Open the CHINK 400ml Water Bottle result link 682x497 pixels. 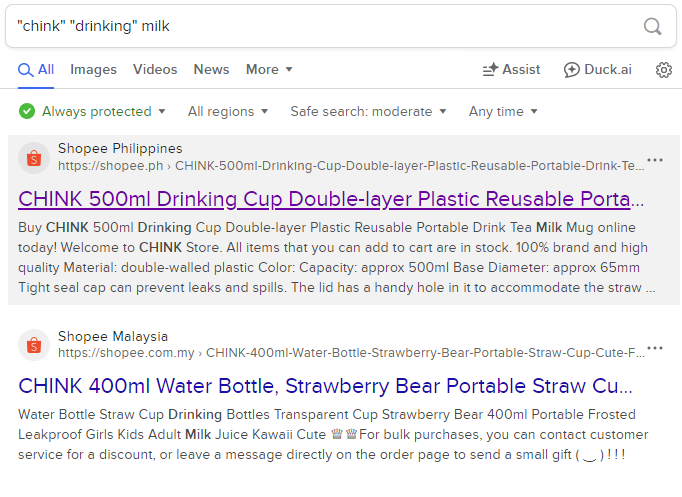point(325,386)
